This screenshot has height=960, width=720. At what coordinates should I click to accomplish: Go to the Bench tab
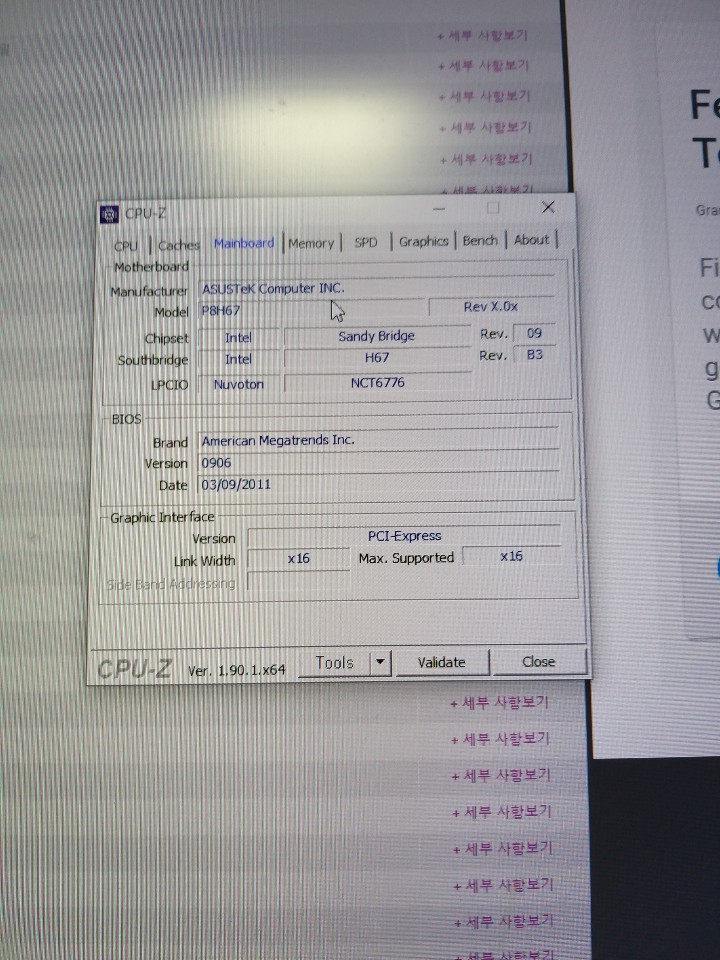coord(480,241)
